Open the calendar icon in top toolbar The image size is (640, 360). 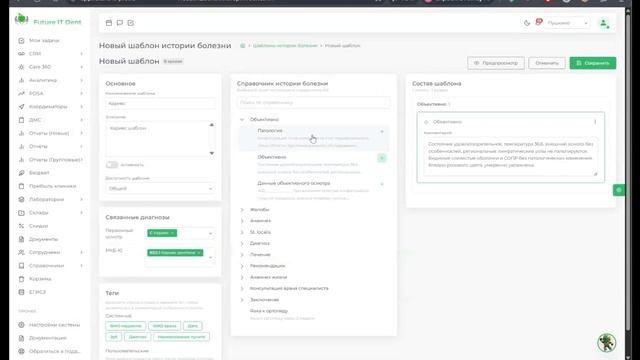coord(109,23)
